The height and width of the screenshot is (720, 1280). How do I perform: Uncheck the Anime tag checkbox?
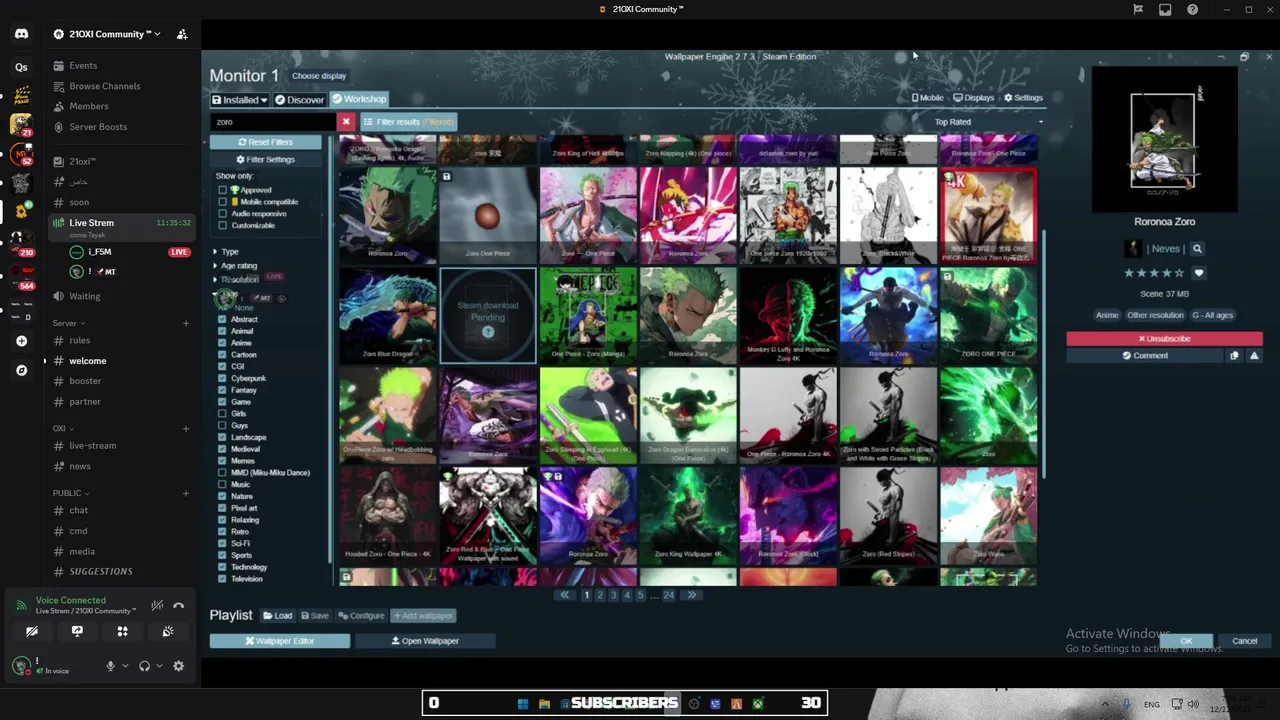(x=222, y=343)
